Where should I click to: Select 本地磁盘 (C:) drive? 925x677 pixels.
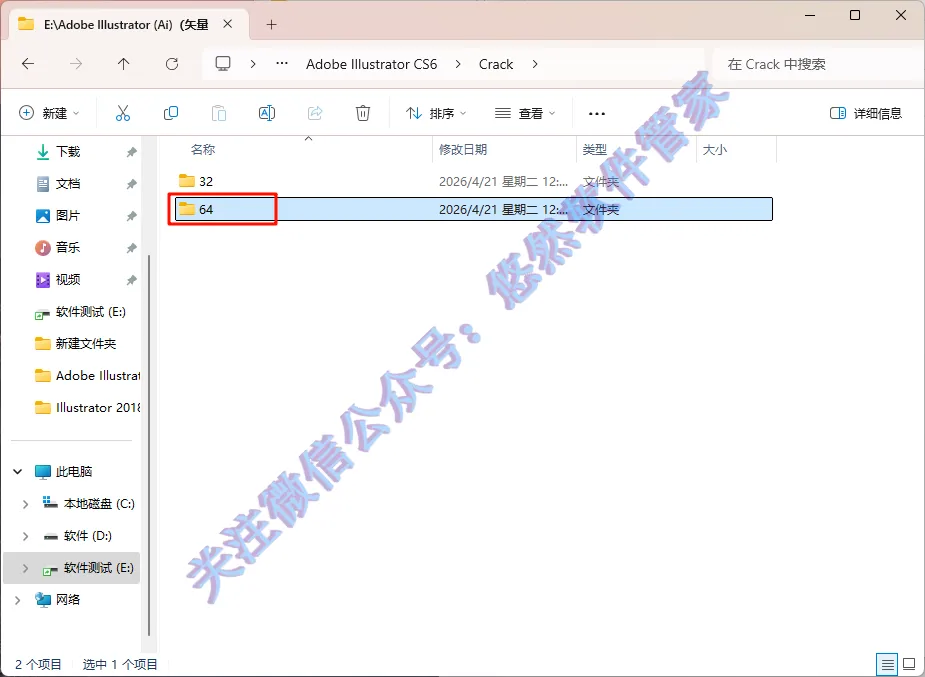point(88,504)
